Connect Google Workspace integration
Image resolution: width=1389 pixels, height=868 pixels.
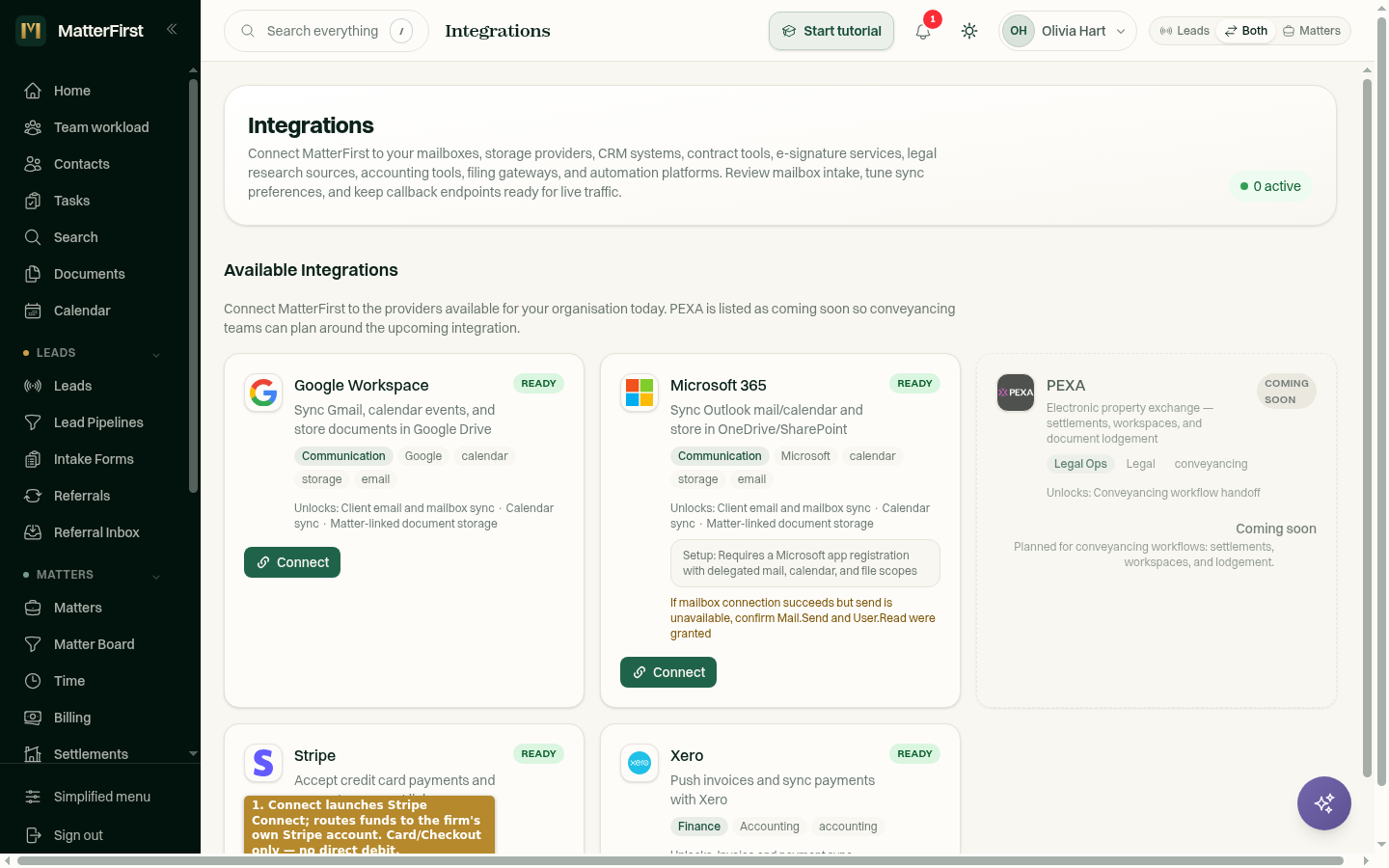[x=292, y=562]
